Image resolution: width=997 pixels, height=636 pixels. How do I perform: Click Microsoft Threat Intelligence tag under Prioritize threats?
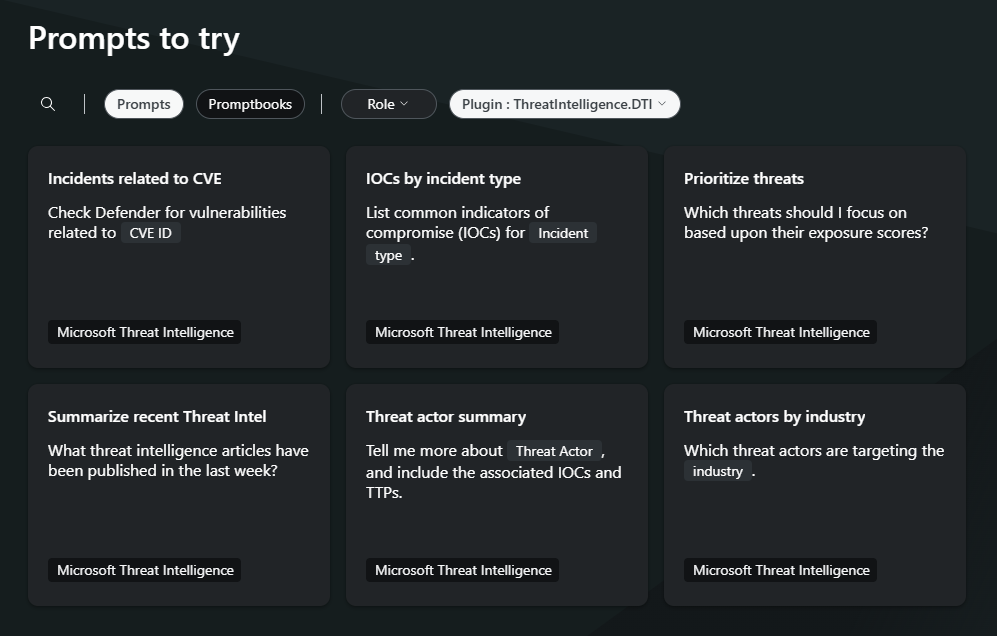pos(780,332)
